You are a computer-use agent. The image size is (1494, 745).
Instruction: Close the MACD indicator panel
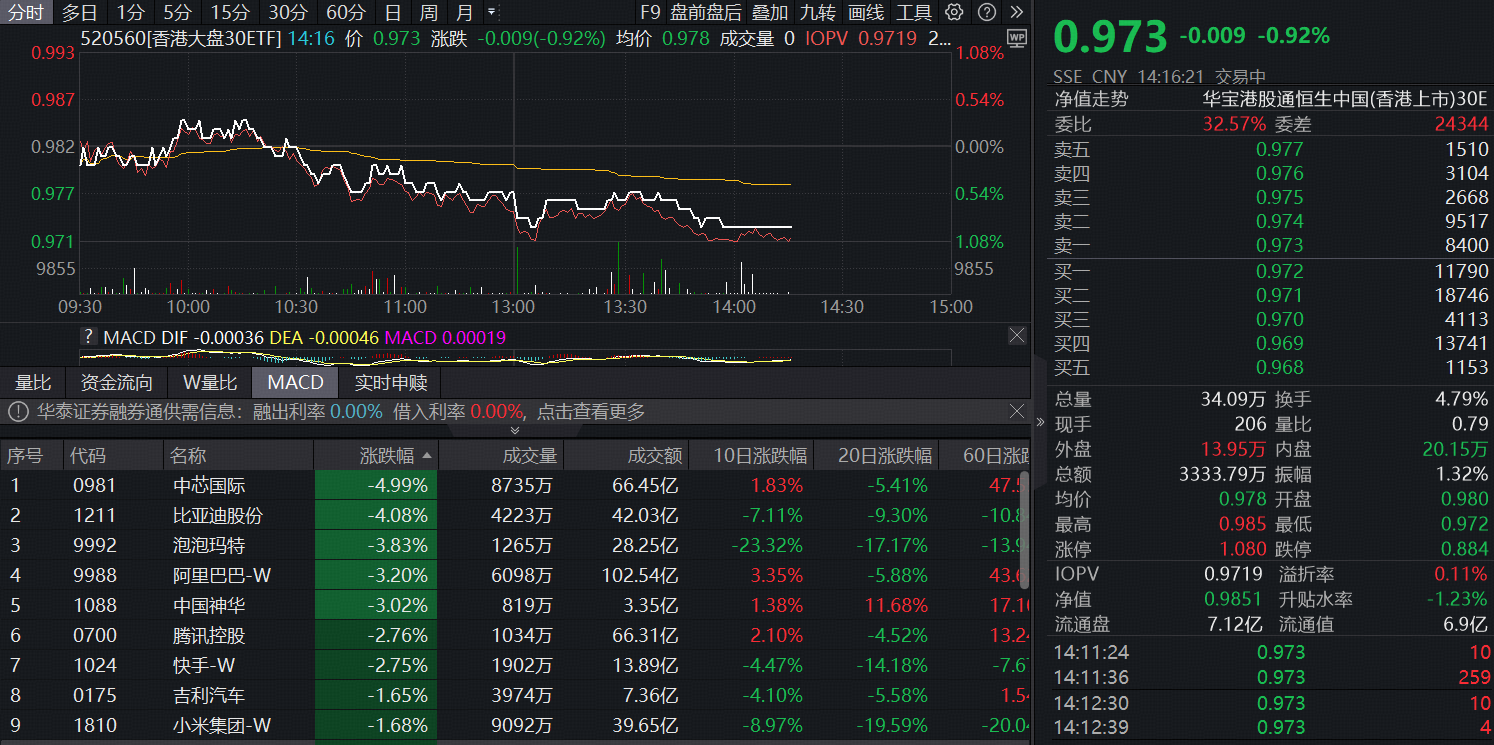tap(1017, 335)
